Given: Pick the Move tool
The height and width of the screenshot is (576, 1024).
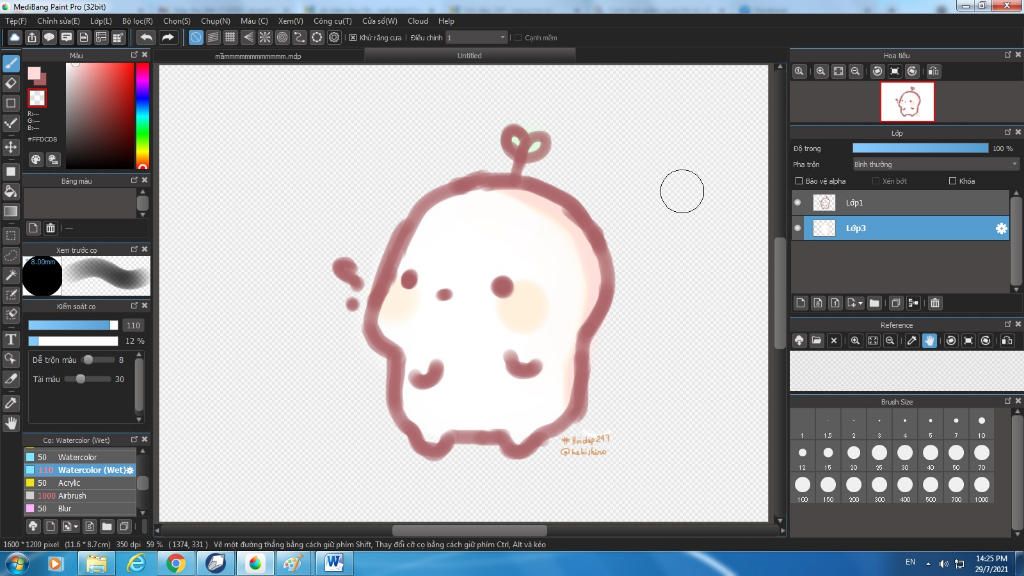Looking at the screenshot, I should tap(11, 147).
